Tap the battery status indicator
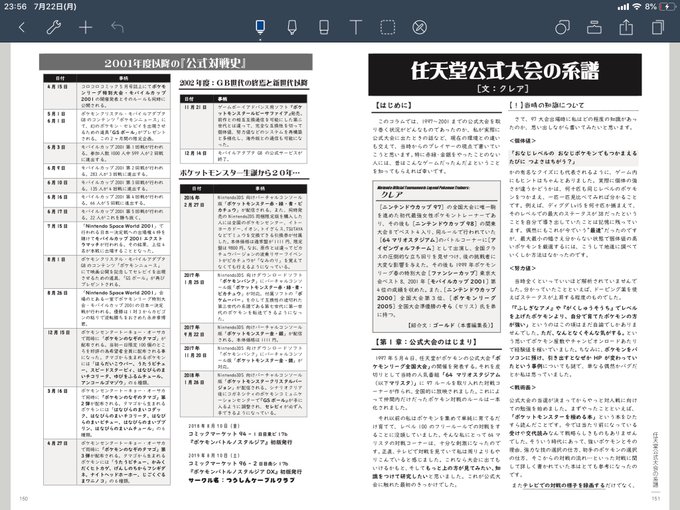This screenshot has width=680, height=510. pos(667,7)
